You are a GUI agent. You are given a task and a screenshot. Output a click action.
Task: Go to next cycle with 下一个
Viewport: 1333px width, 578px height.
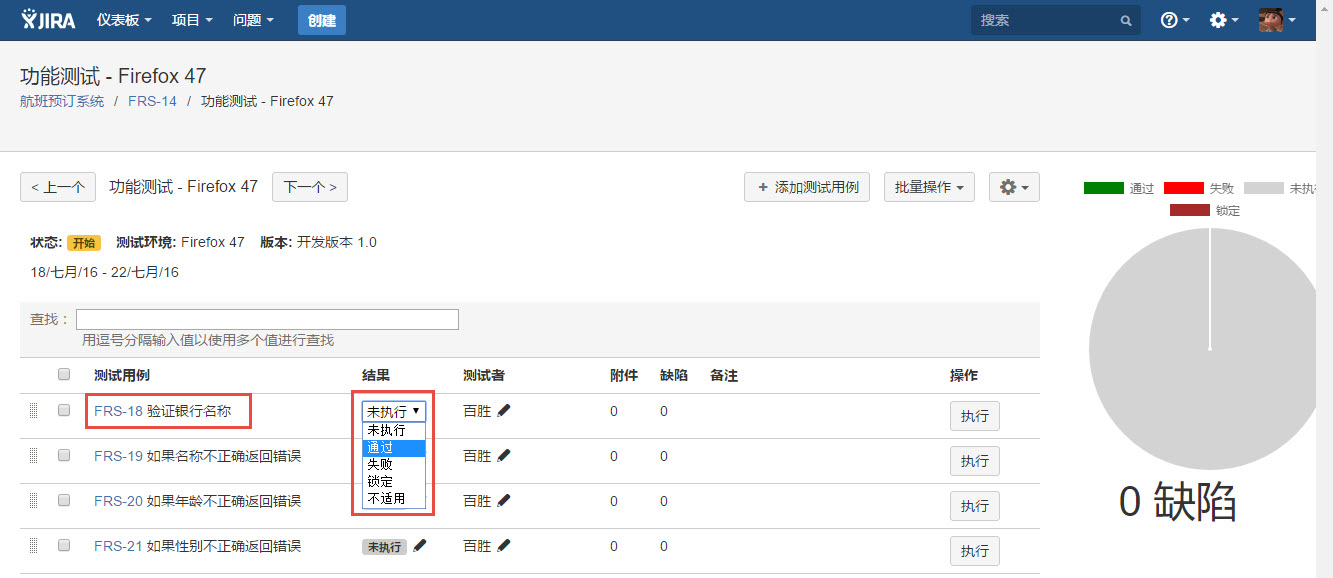(310, 187)
